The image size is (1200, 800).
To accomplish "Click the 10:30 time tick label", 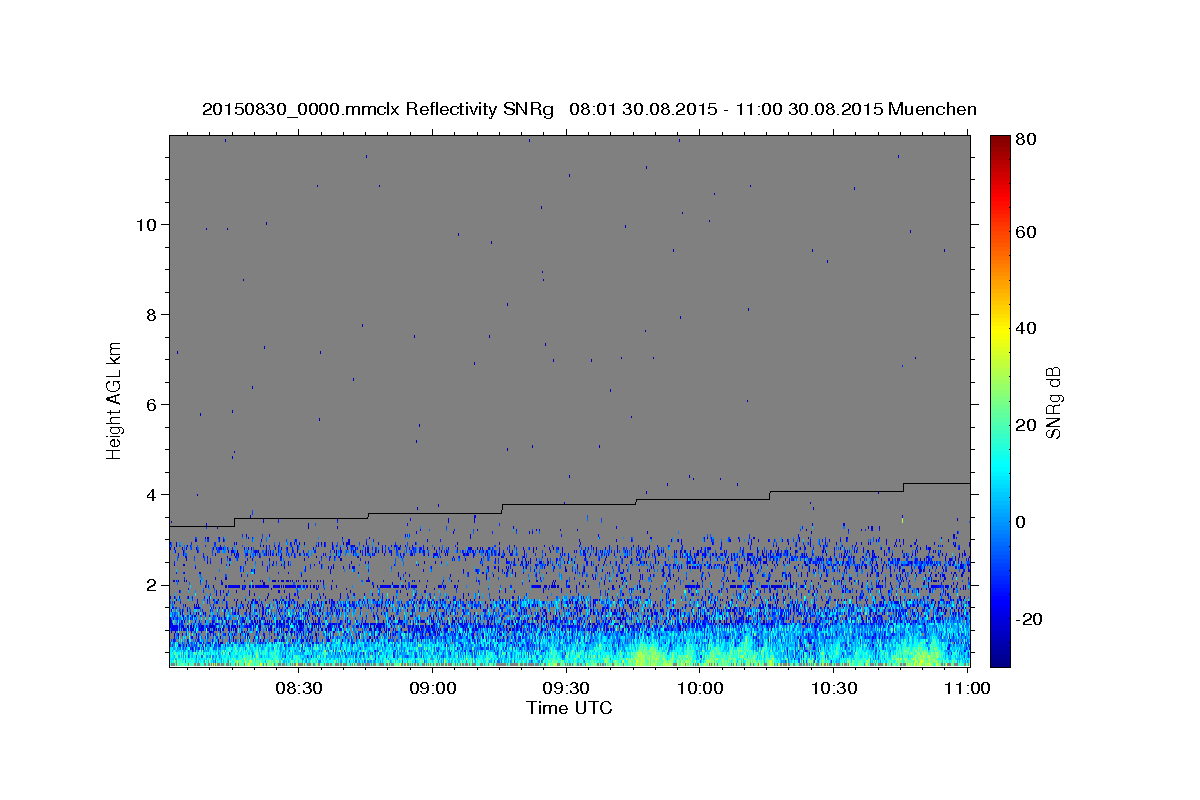I will tap(833, 688).
